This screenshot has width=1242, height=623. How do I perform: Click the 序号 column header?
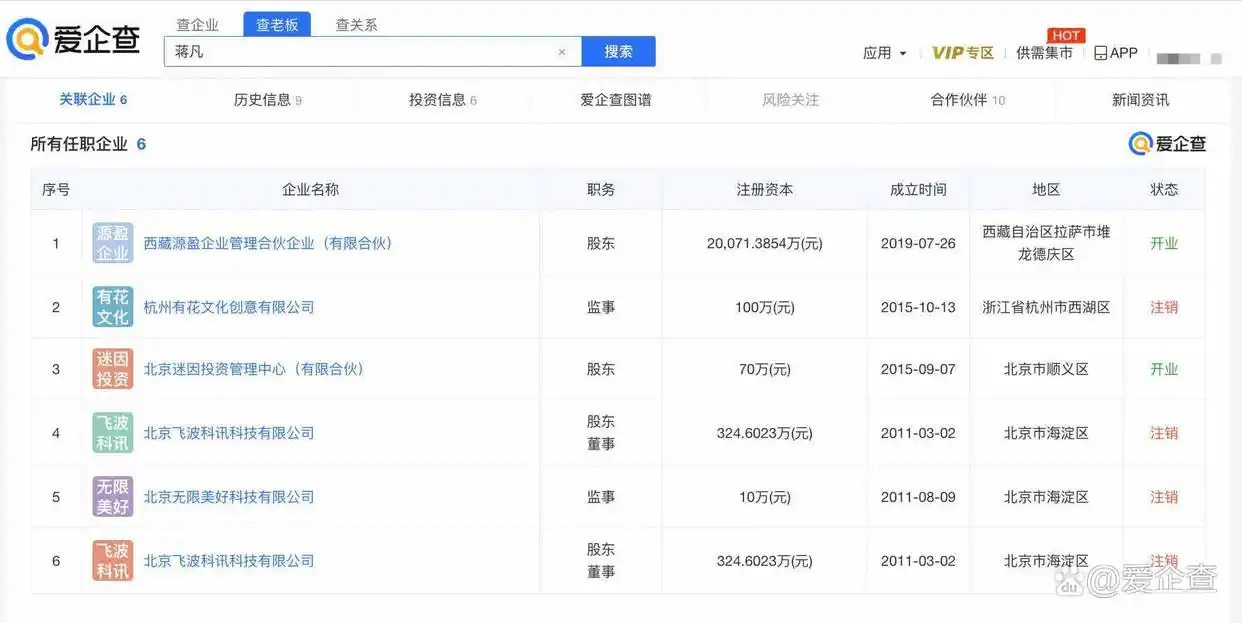click(56, 189)
